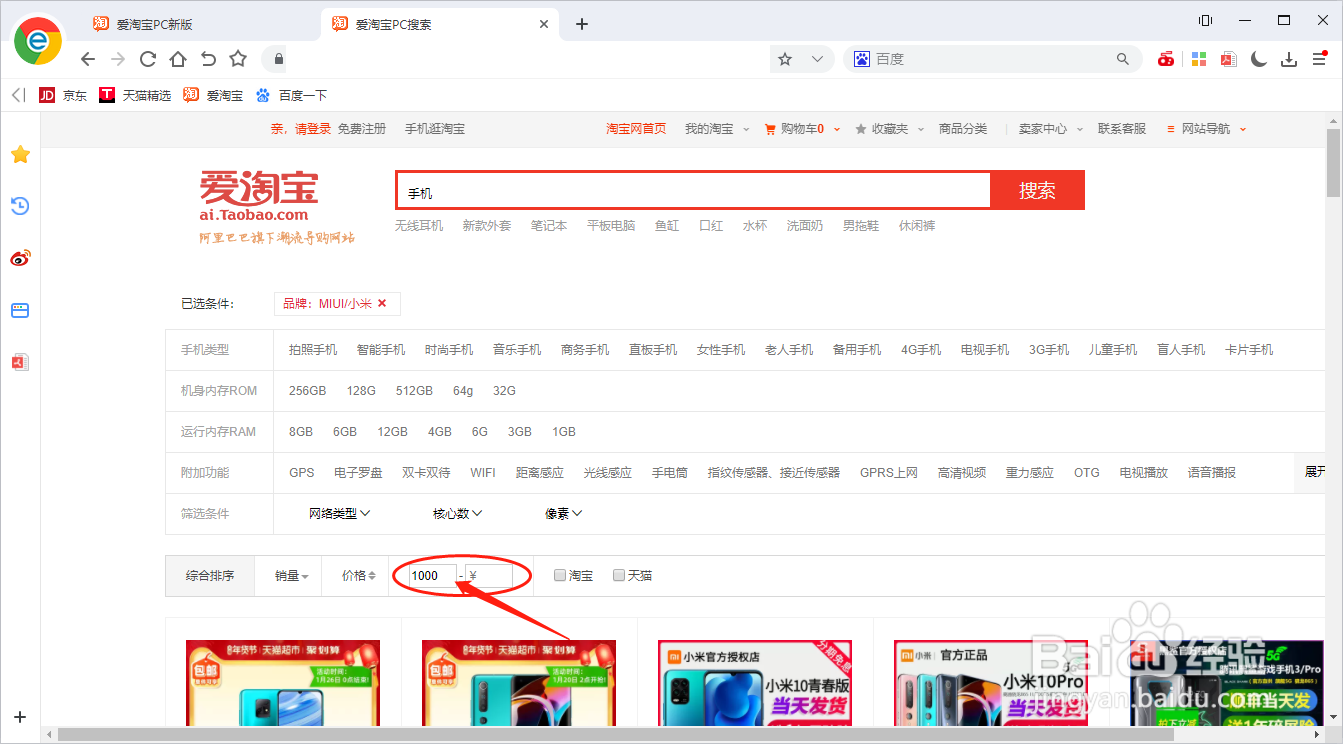The height and width of the screenshot is (744, 1343).
Task: Bookmark page using address bar star
Action: point(785,59)
